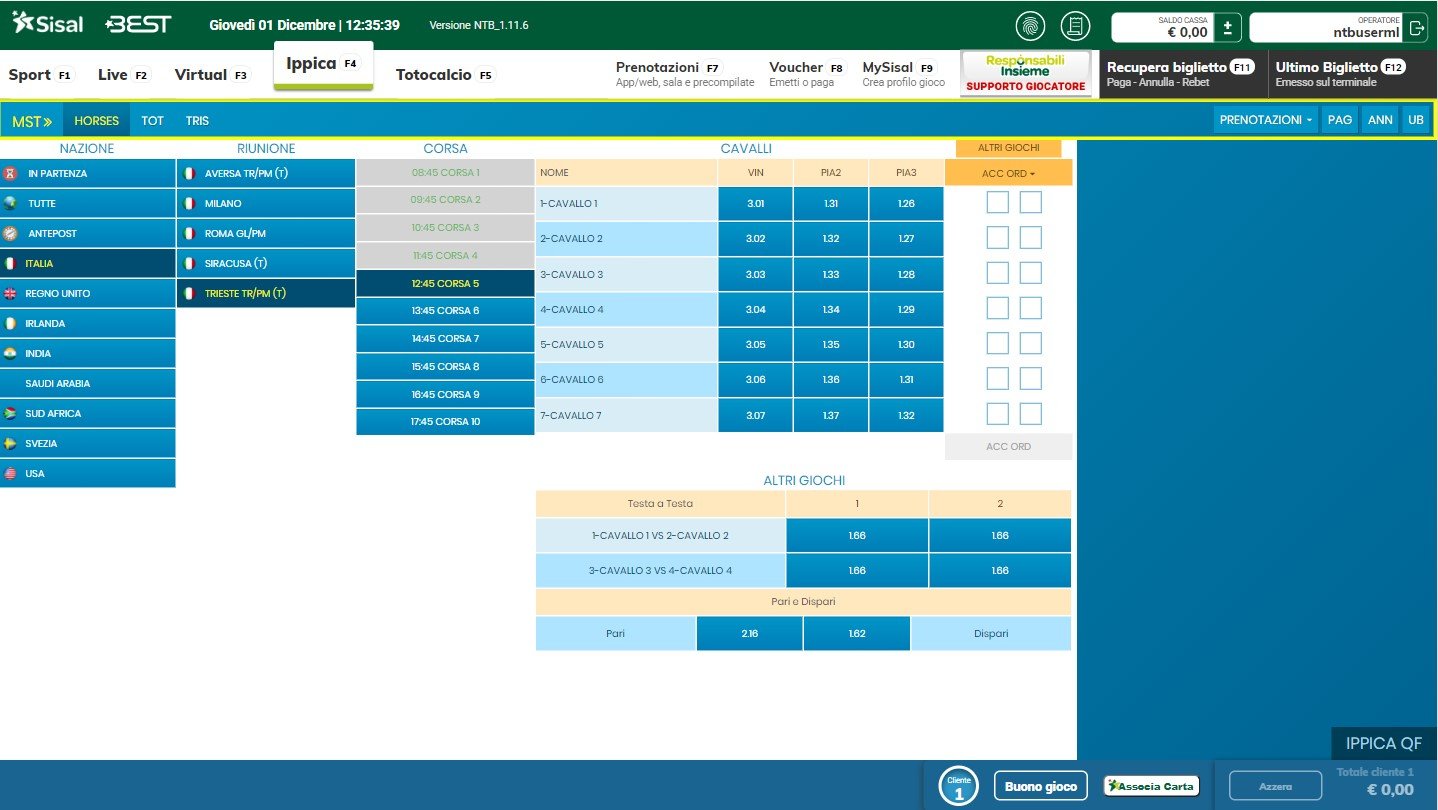This screenshot has width=1438, height=810.
Task: Tick second checkbox for Cavallo 7
Action: coord(1030,414)
